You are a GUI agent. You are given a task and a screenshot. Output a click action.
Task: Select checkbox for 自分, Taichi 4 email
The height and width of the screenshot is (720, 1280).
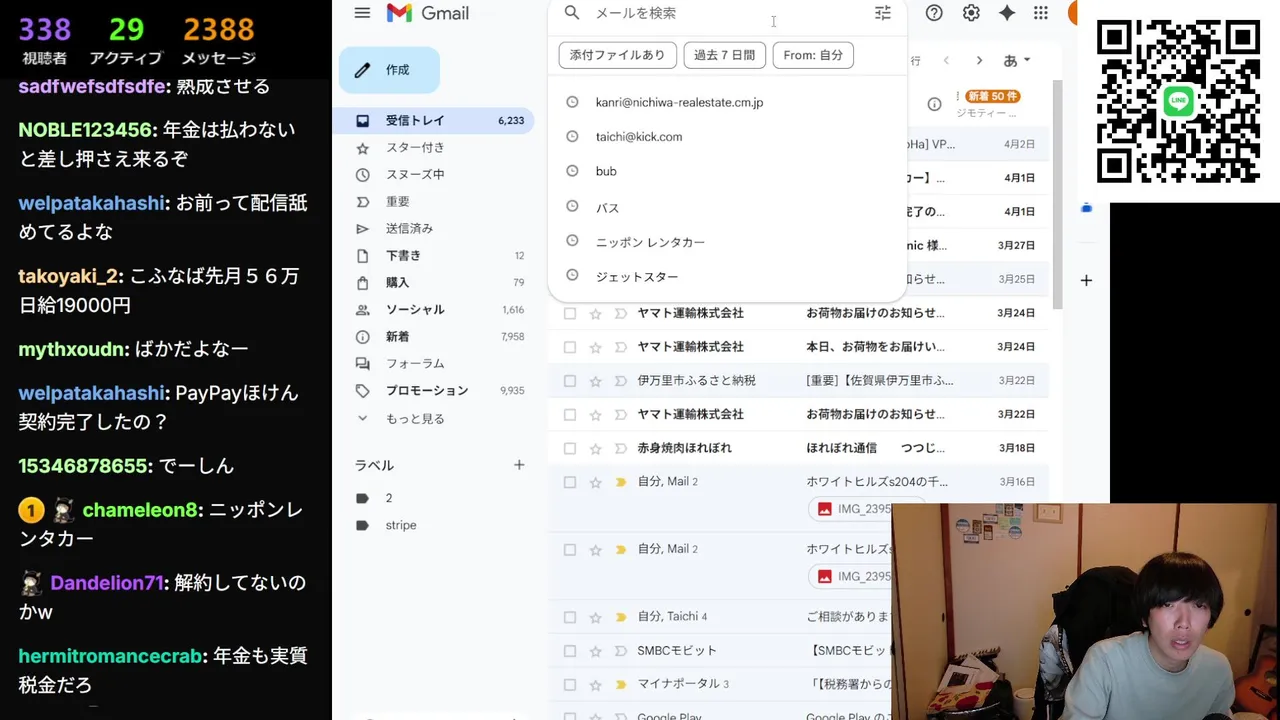570,617
